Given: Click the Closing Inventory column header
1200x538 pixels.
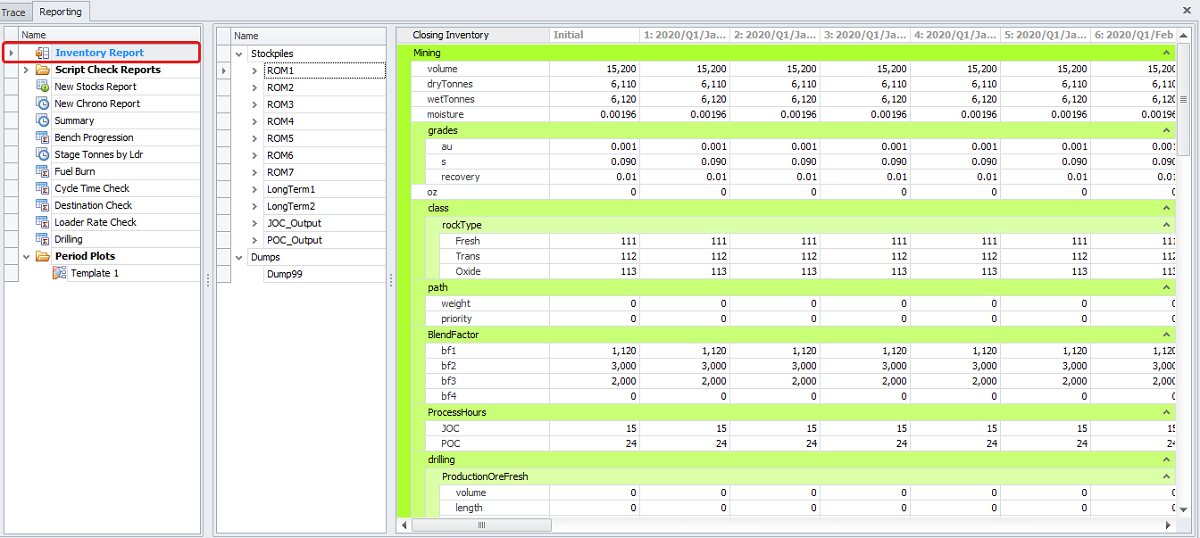Looking at the screenshot, I should click(x=451, y=35).
